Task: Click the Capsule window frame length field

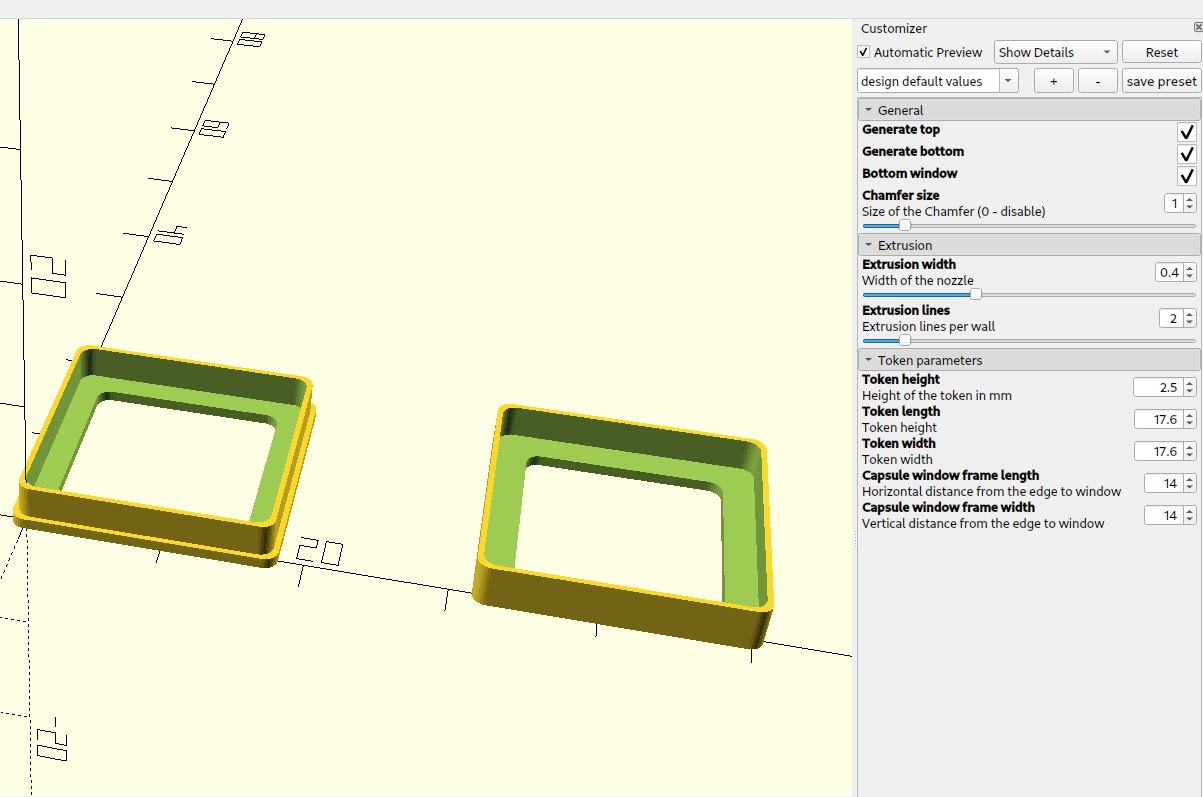Action: (1162, 483)
